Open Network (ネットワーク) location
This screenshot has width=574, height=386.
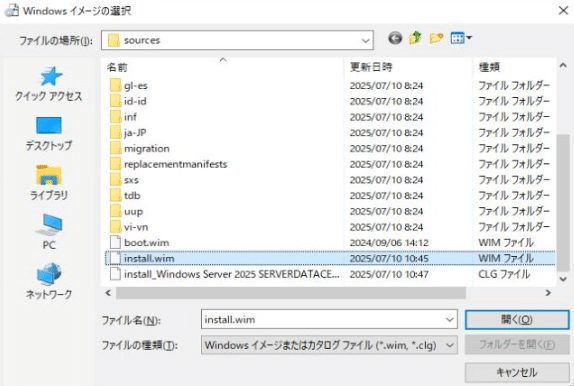pyautogui.click(x=49, y=281)
